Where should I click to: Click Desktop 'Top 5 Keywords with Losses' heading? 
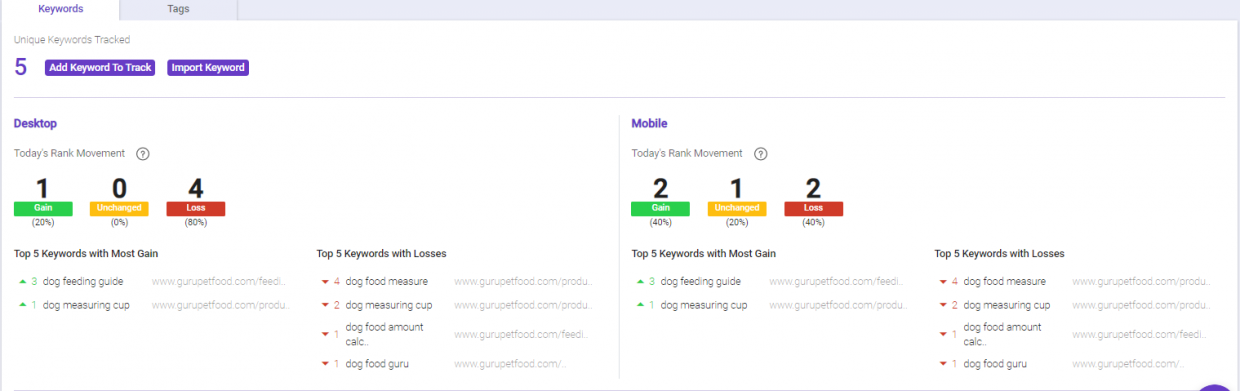tap(381, 253)
